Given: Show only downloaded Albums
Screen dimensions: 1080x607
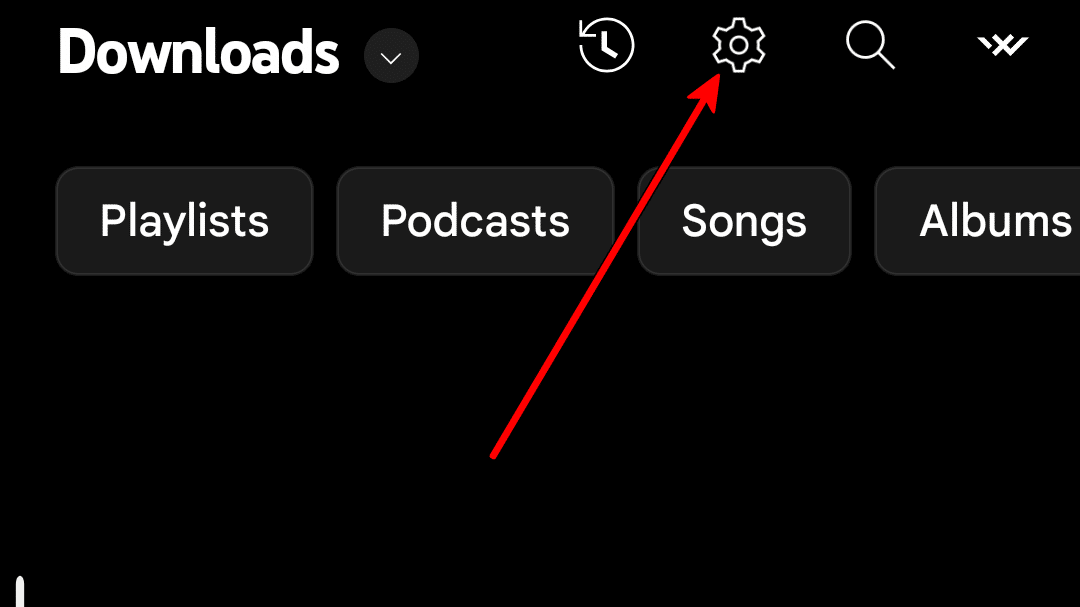Looking at the screenshot, I should point(978,221).
